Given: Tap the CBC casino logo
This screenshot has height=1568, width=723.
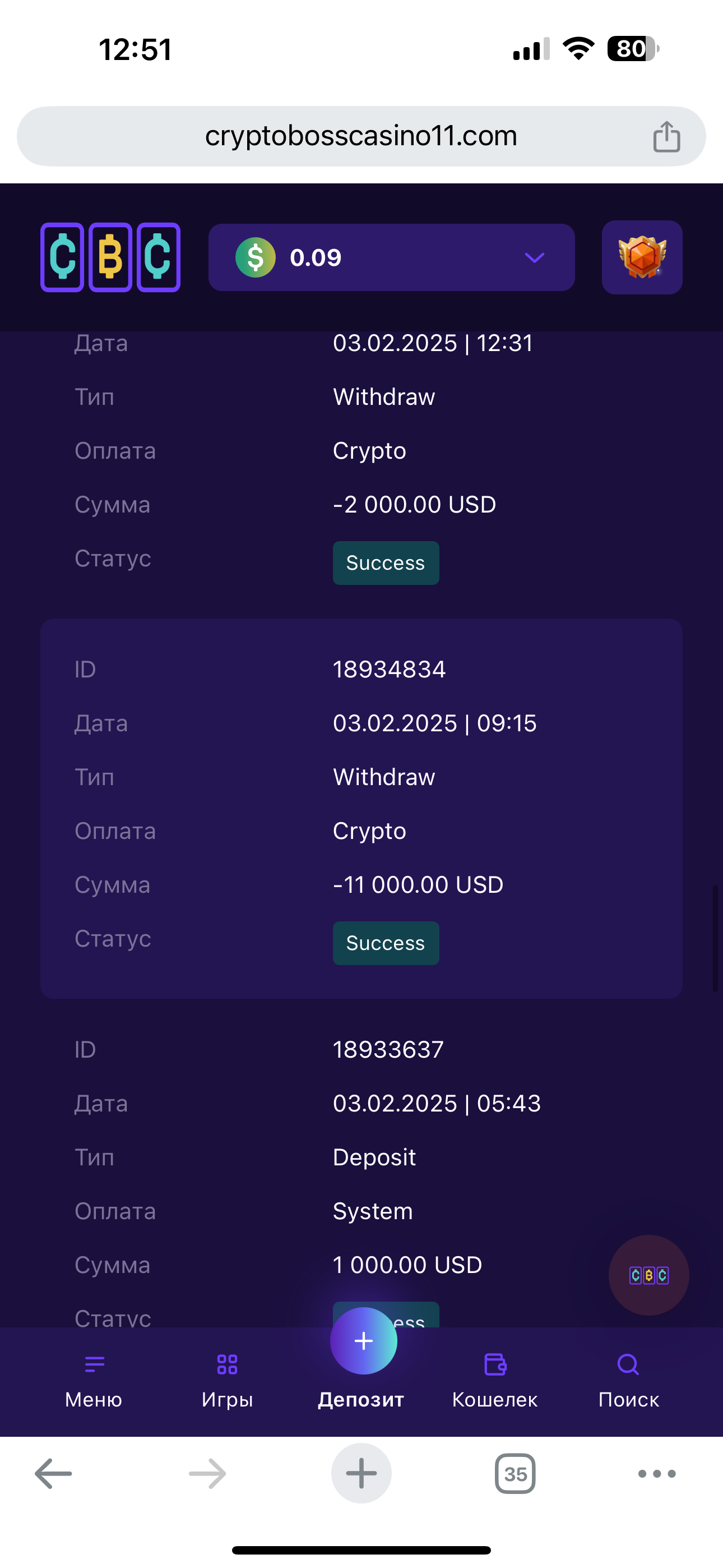Looking at the screenshot, I should point(110,257).
